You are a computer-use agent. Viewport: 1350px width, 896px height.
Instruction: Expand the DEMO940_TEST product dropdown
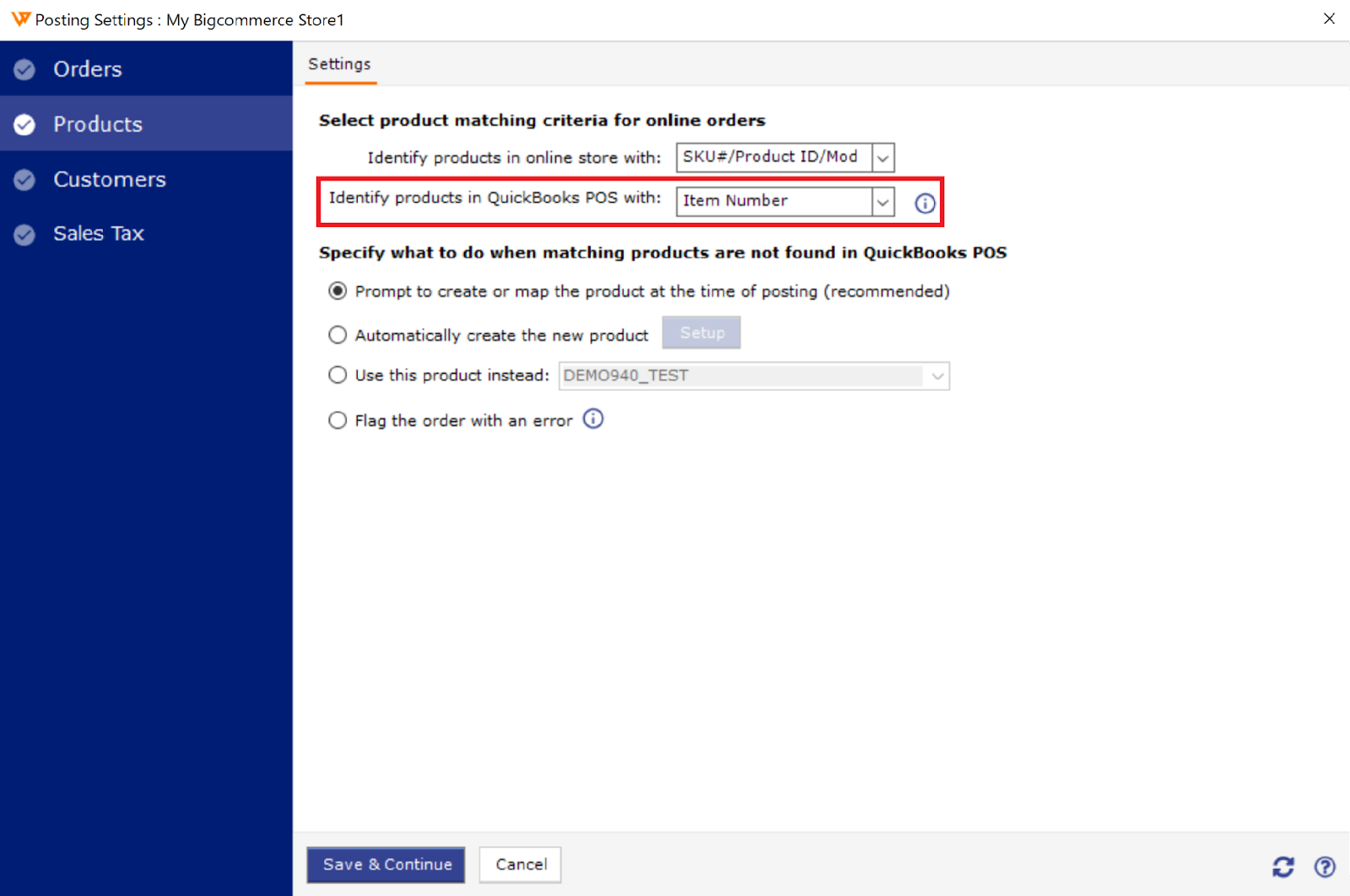point(937,376)
